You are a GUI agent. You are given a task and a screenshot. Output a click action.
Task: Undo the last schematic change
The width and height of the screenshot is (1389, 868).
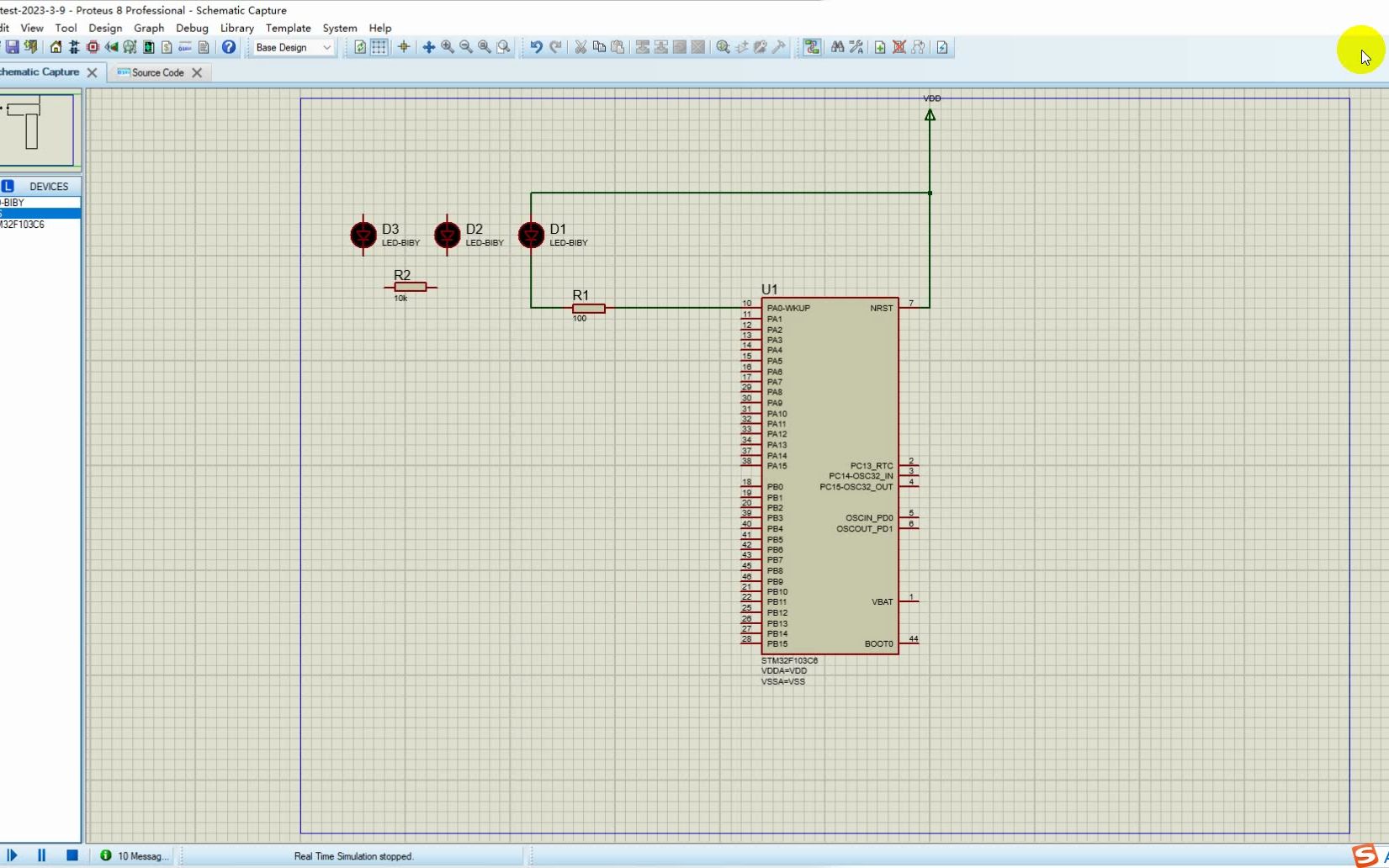tap(535, 47)
